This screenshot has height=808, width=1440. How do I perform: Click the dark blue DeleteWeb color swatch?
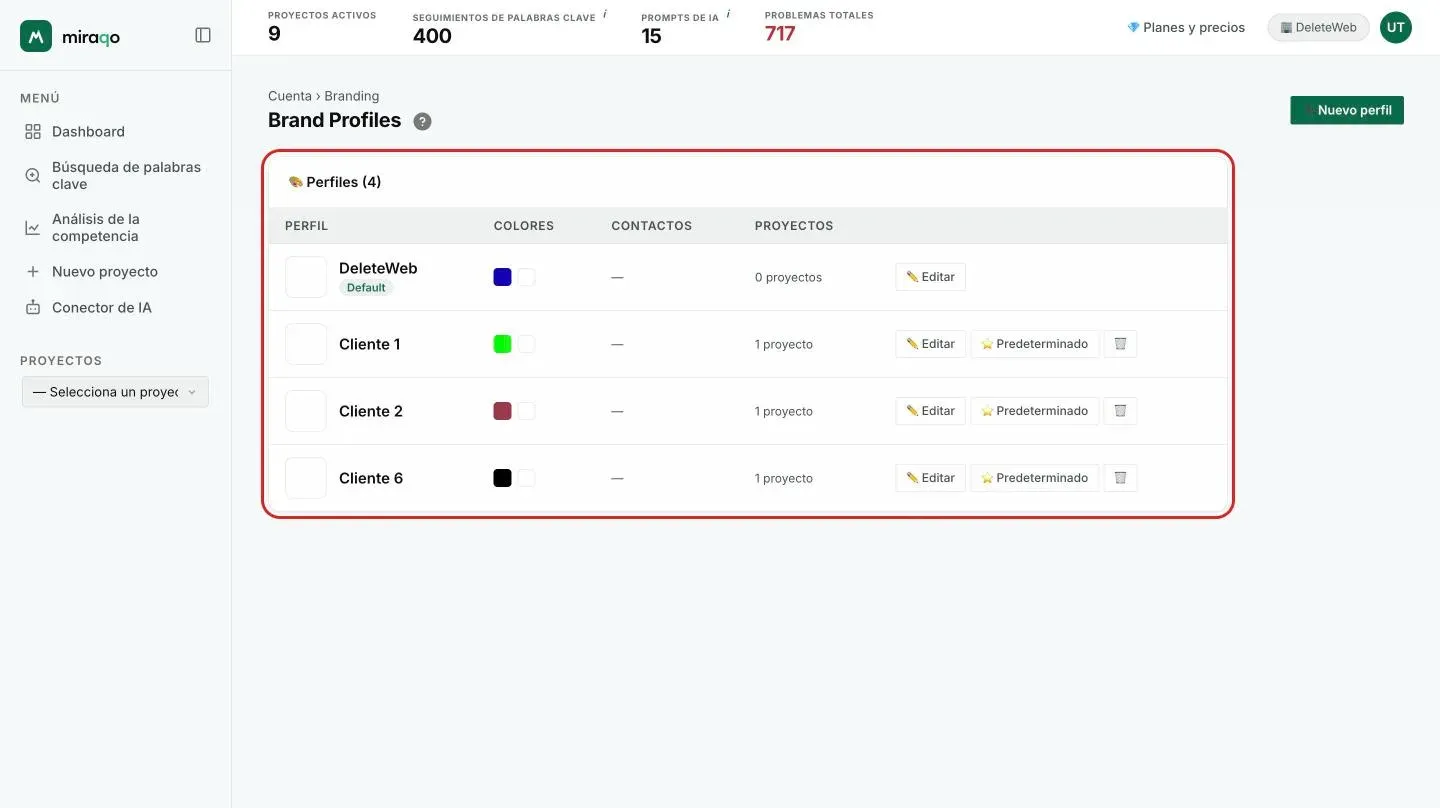click(x=503, y=277)
